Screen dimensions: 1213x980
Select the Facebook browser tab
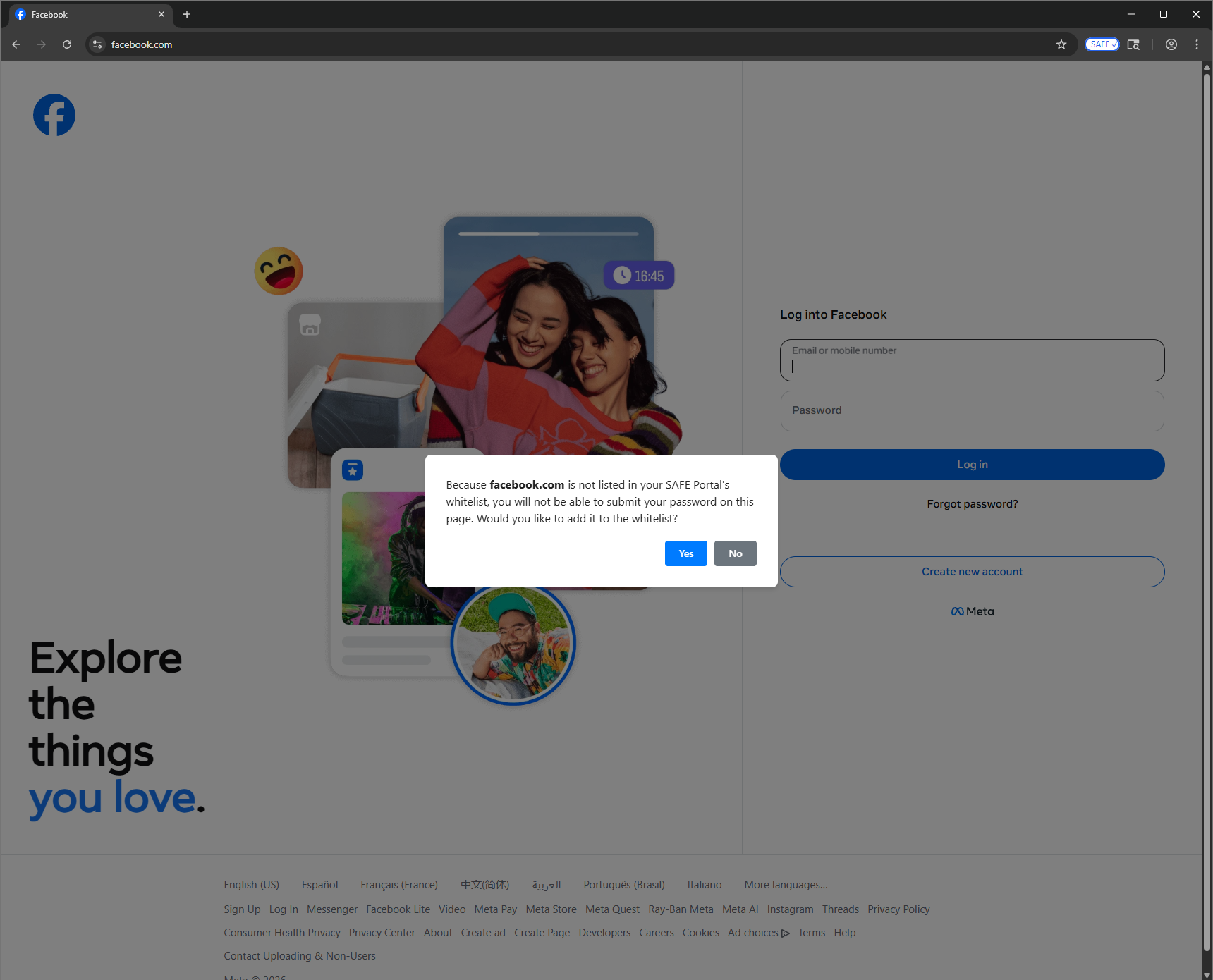(x=85, y=14)
